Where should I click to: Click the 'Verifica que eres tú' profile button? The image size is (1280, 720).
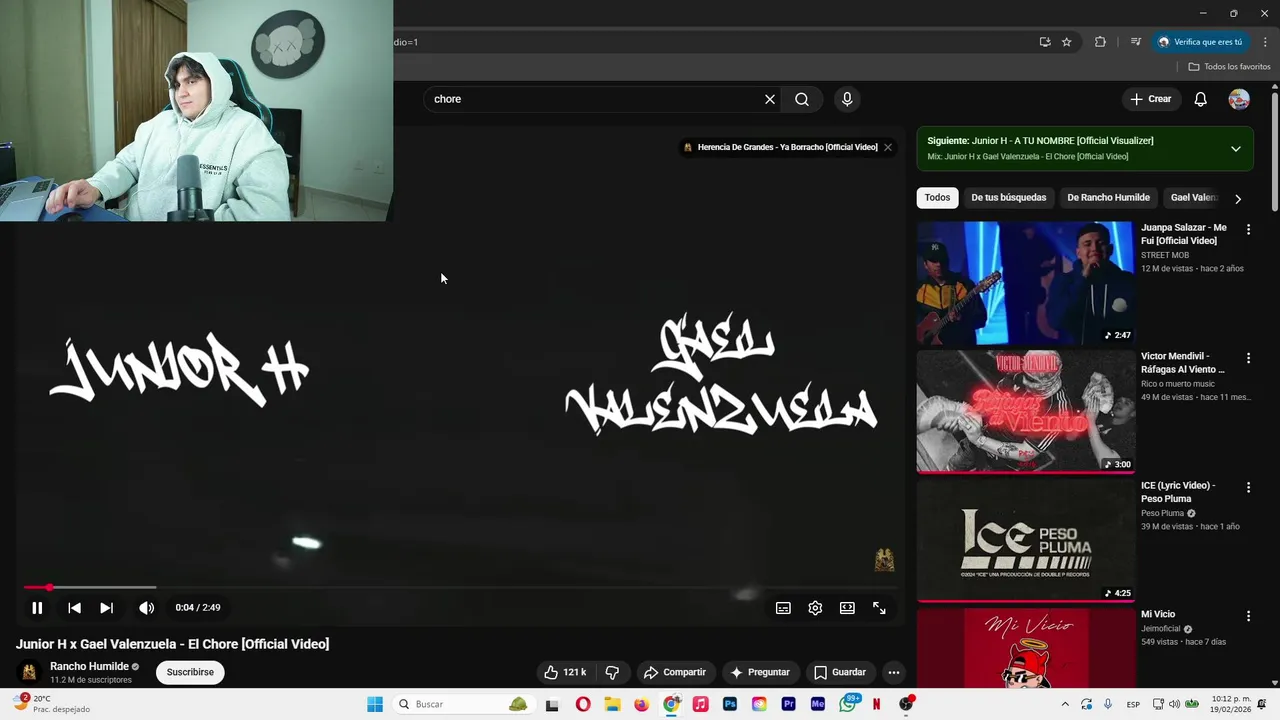point(1200,42)
